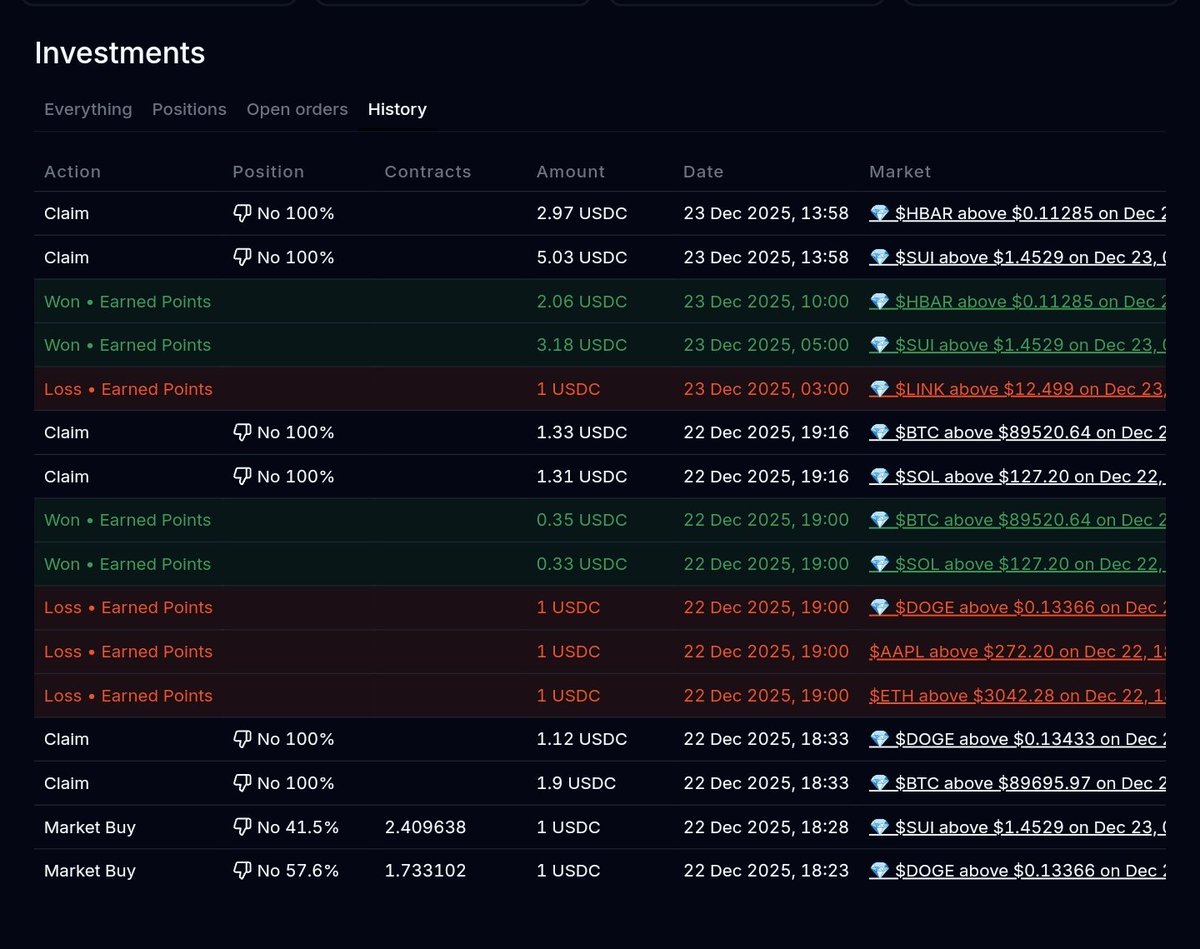Click the 2.97 USDC amount cell
Screen dimensions: 1200x949
(x=582, y=213)
